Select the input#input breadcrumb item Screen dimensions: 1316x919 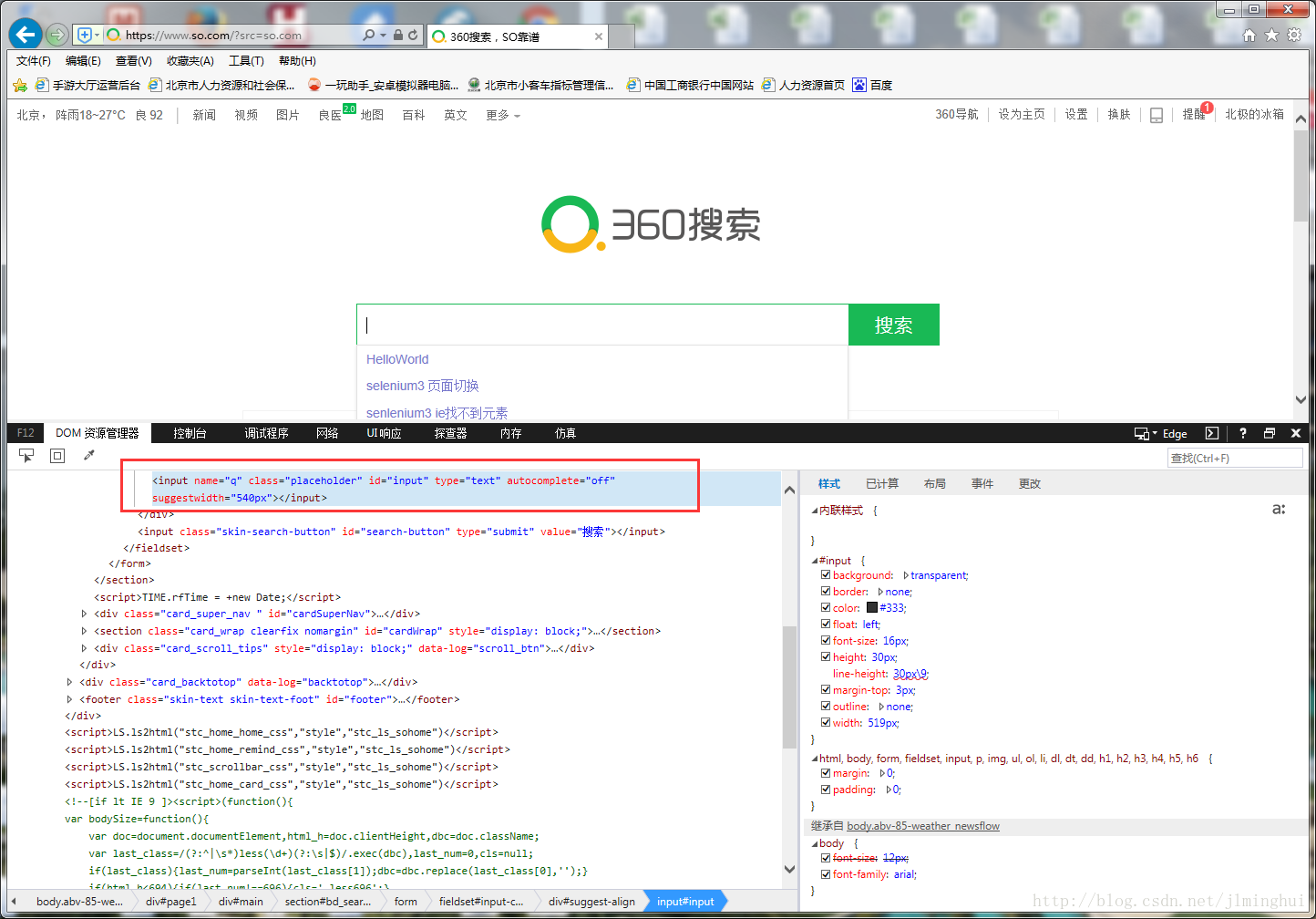point(685,902)
